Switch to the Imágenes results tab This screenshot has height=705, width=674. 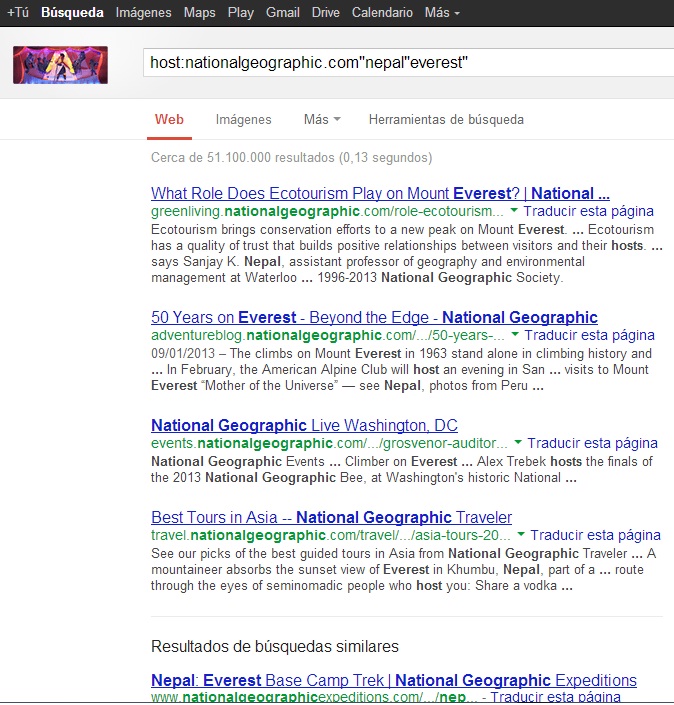point(243,120)
